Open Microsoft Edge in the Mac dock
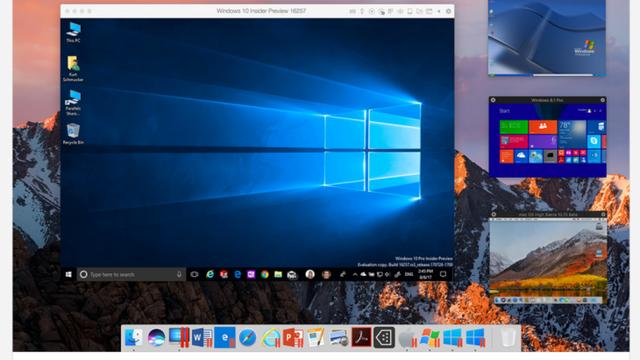The height and width of the screenshot is (360, 640). click(225, 338)
